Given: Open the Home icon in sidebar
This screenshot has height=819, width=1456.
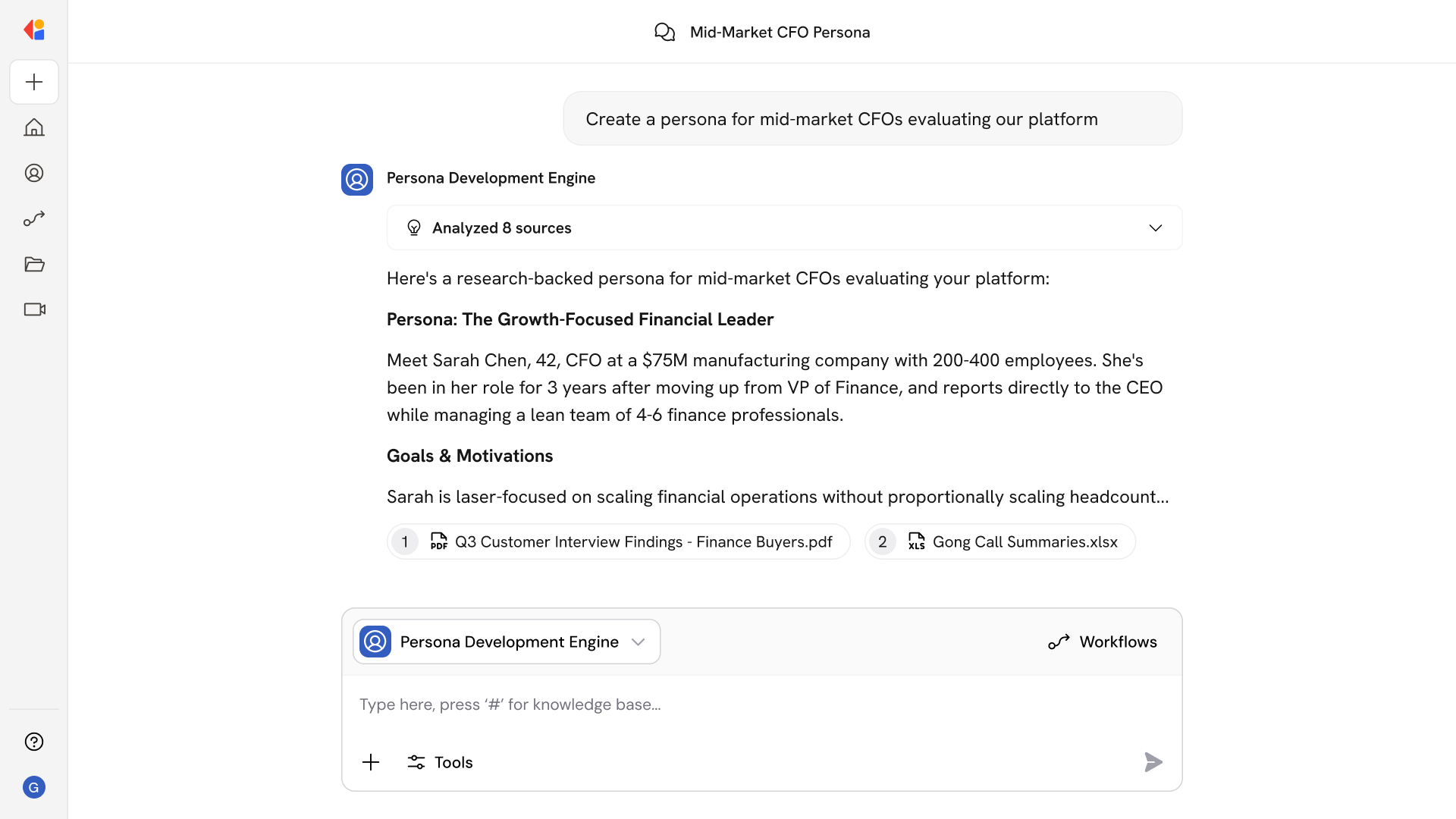Looking at the screenshot, I should coord(34,127).
